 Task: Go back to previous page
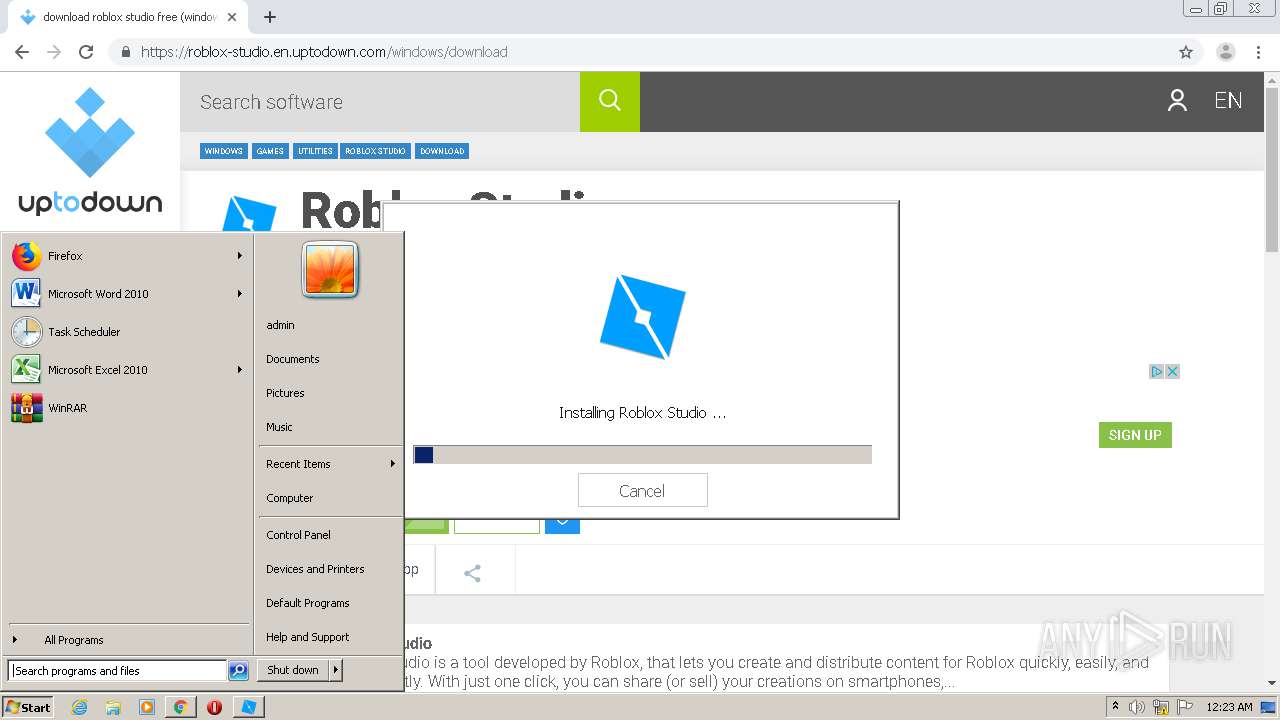click(22, 52)
